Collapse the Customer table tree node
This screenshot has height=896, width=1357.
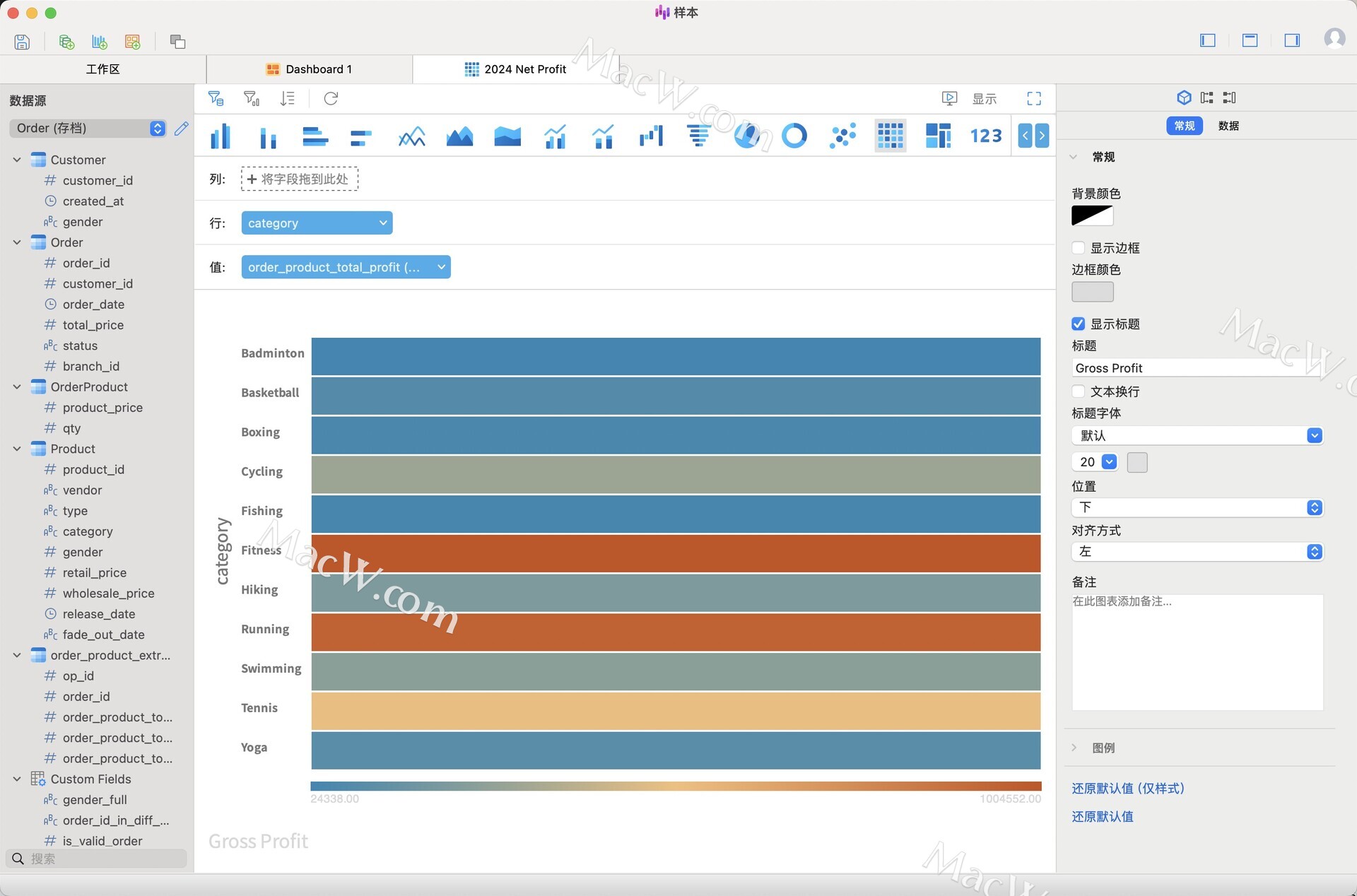point(17,160)
